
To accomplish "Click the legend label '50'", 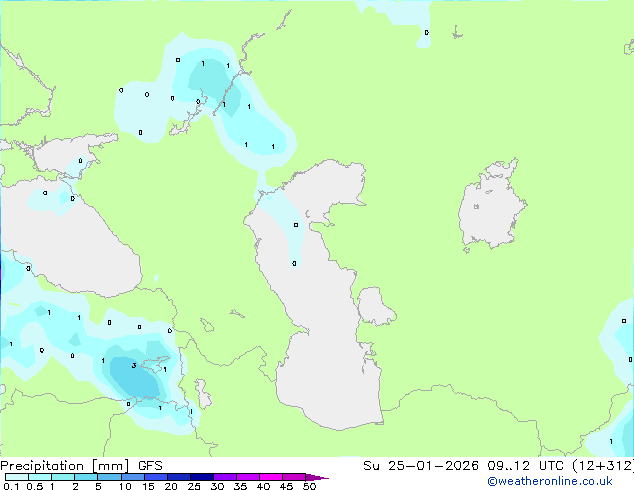I will (309, 486).
